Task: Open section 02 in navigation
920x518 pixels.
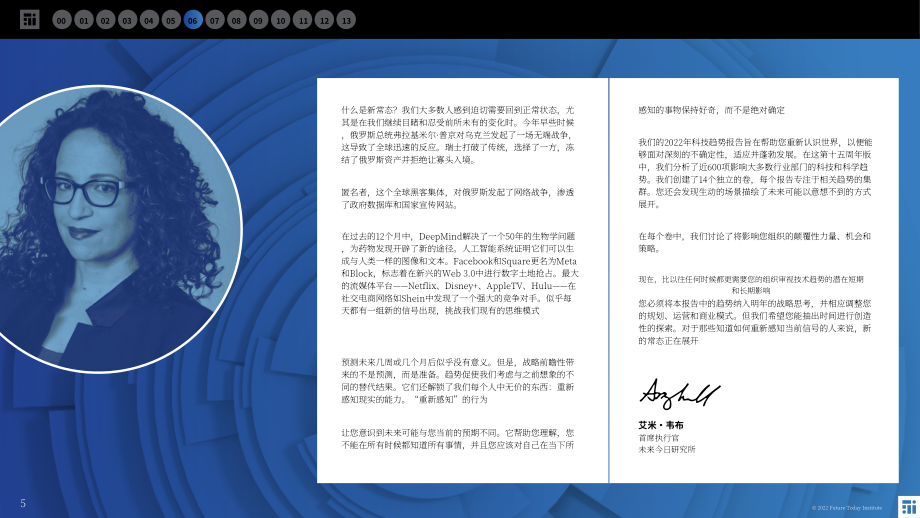Action: click(106, 20)
